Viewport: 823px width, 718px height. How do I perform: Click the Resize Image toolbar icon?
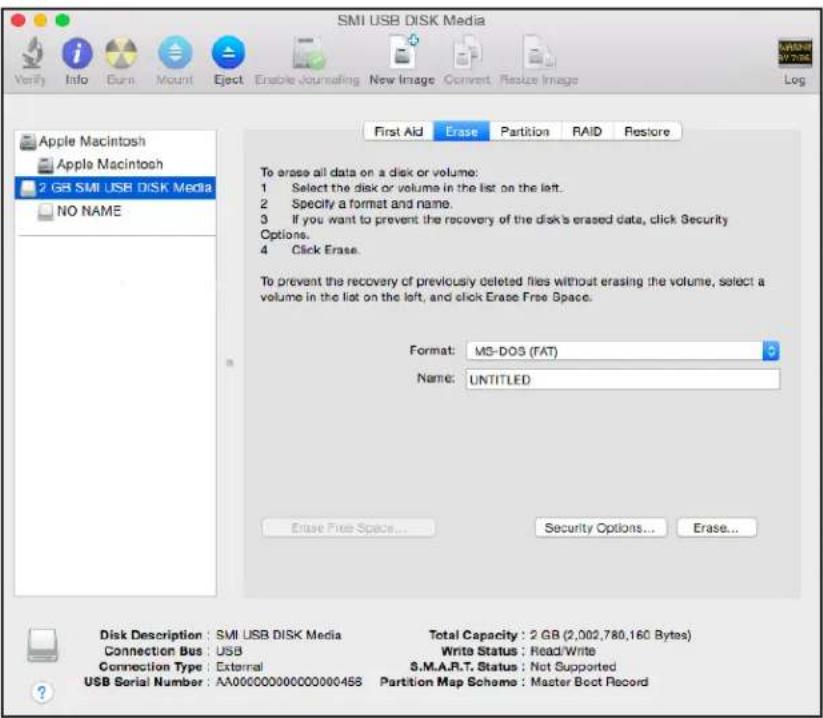point(539,52)
